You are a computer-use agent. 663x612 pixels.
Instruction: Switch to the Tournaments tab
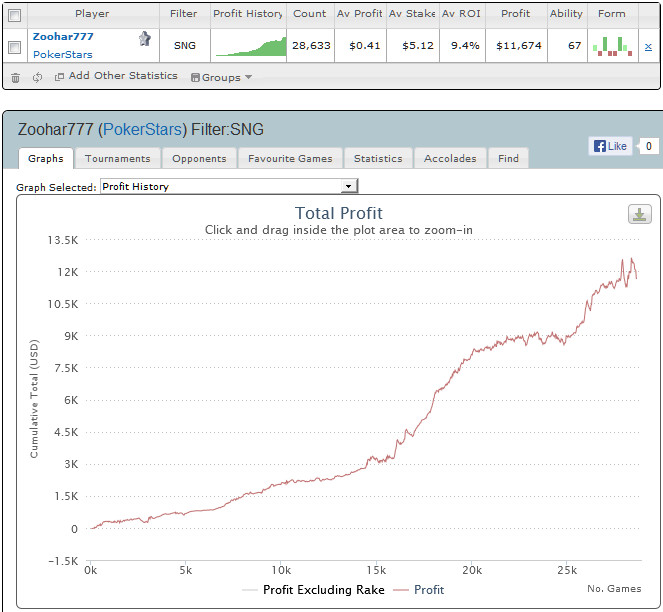click(117, 158)
